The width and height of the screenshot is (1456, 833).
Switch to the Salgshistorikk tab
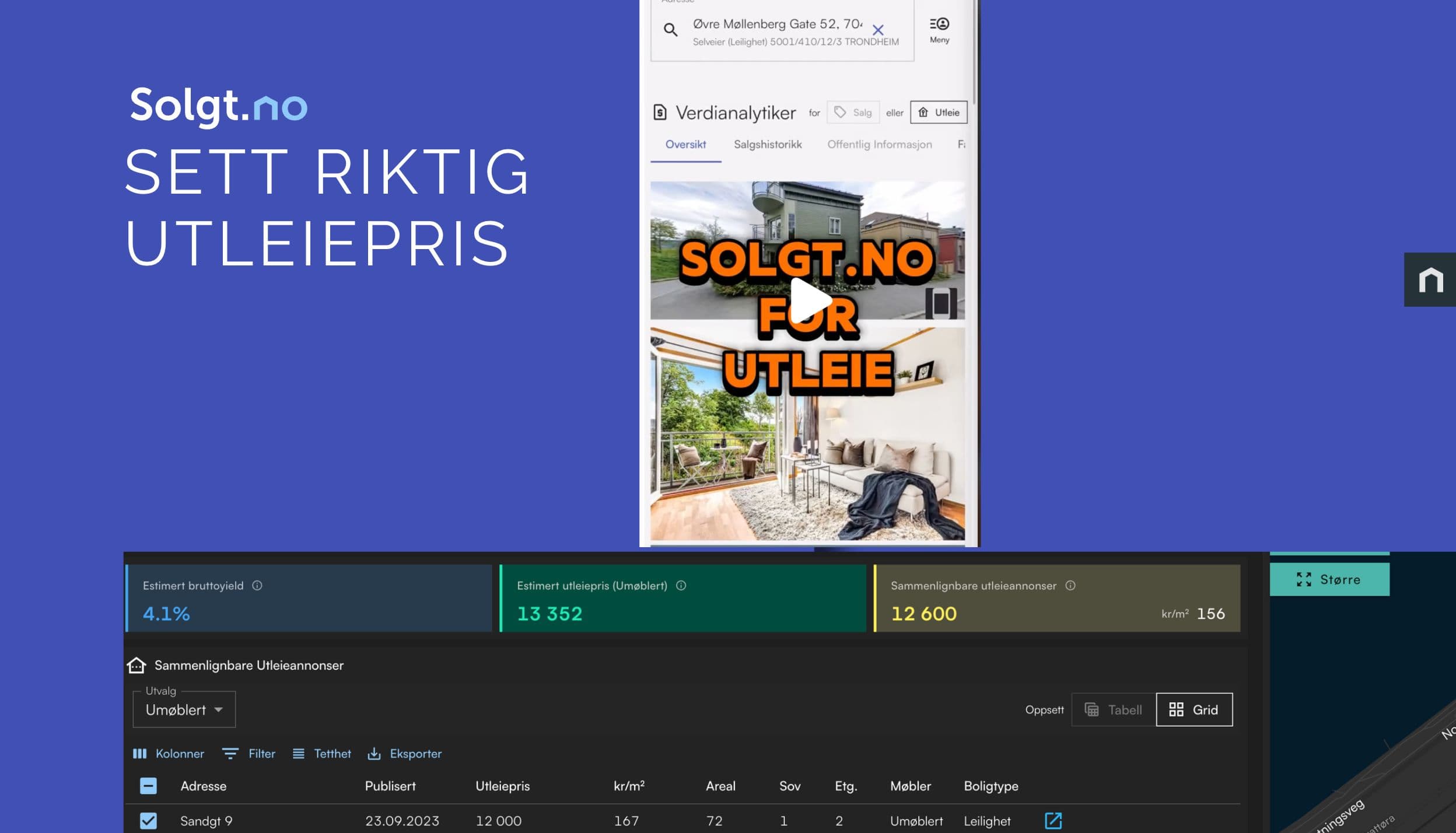click(768, 144)
